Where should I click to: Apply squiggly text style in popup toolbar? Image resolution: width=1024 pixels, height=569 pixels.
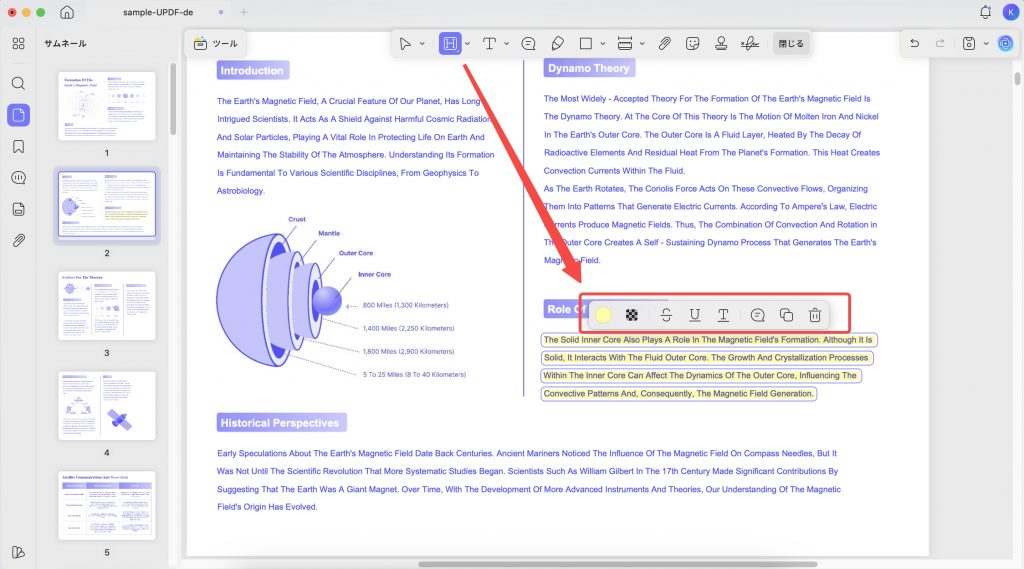724,316
